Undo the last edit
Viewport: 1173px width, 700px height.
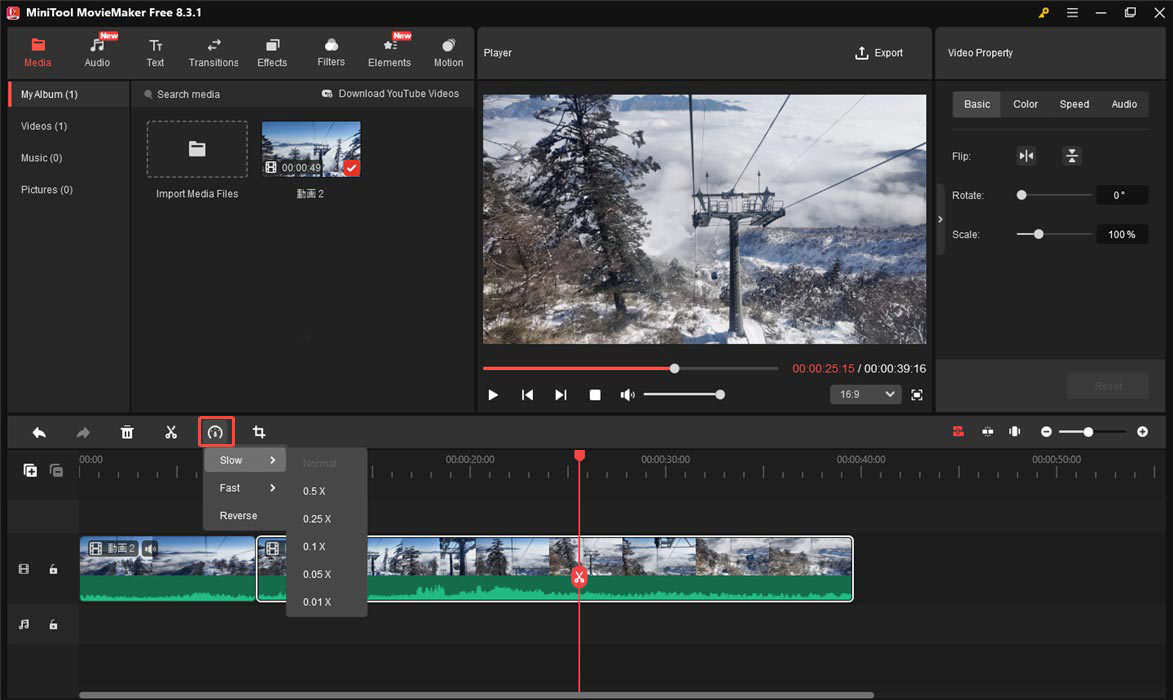(39, 432)
